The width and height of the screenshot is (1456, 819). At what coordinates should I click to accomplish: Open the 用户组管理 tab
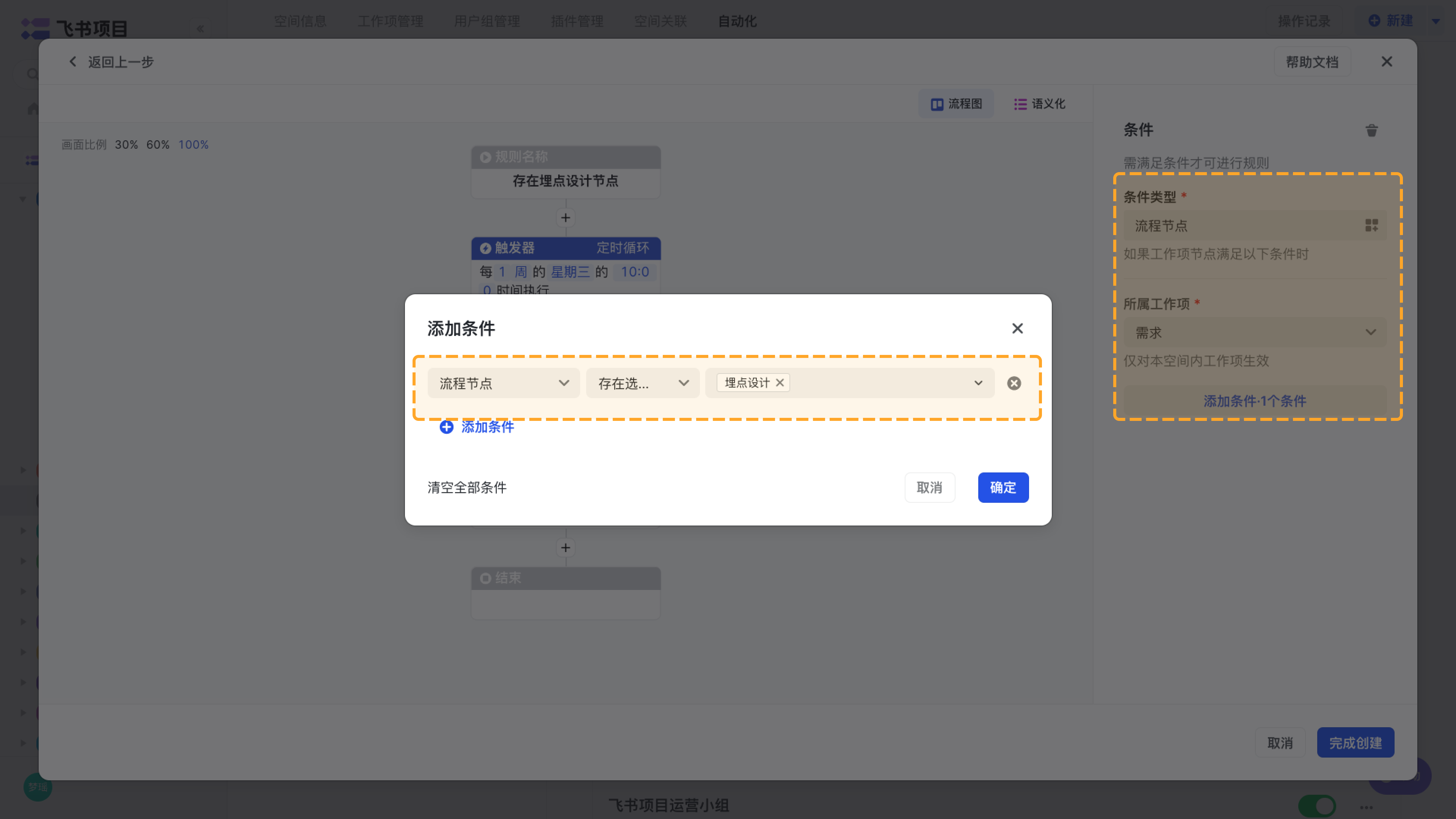487,21
